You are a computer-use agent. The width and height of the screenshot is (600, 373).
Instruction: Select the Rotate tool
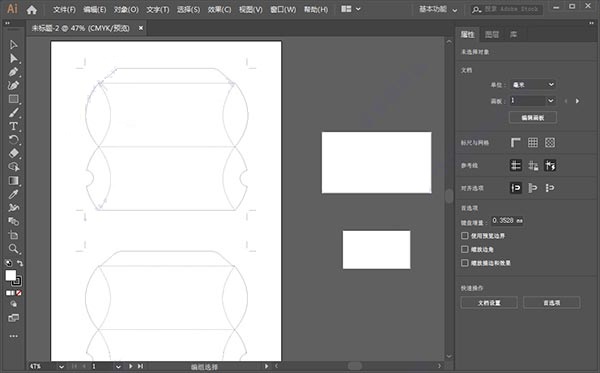13,140
